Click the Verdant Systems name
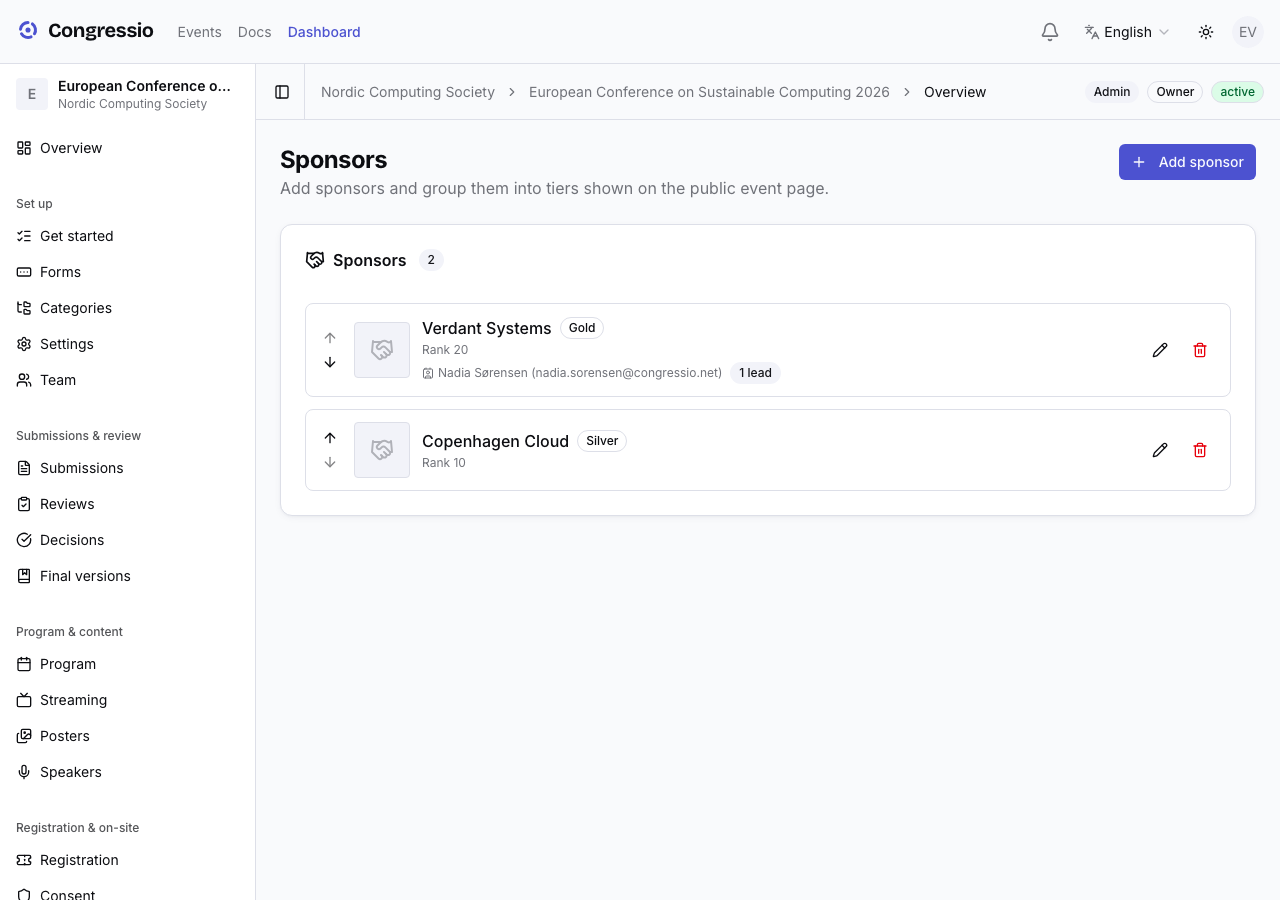The image size is (1280, 900). click(487, 328)
